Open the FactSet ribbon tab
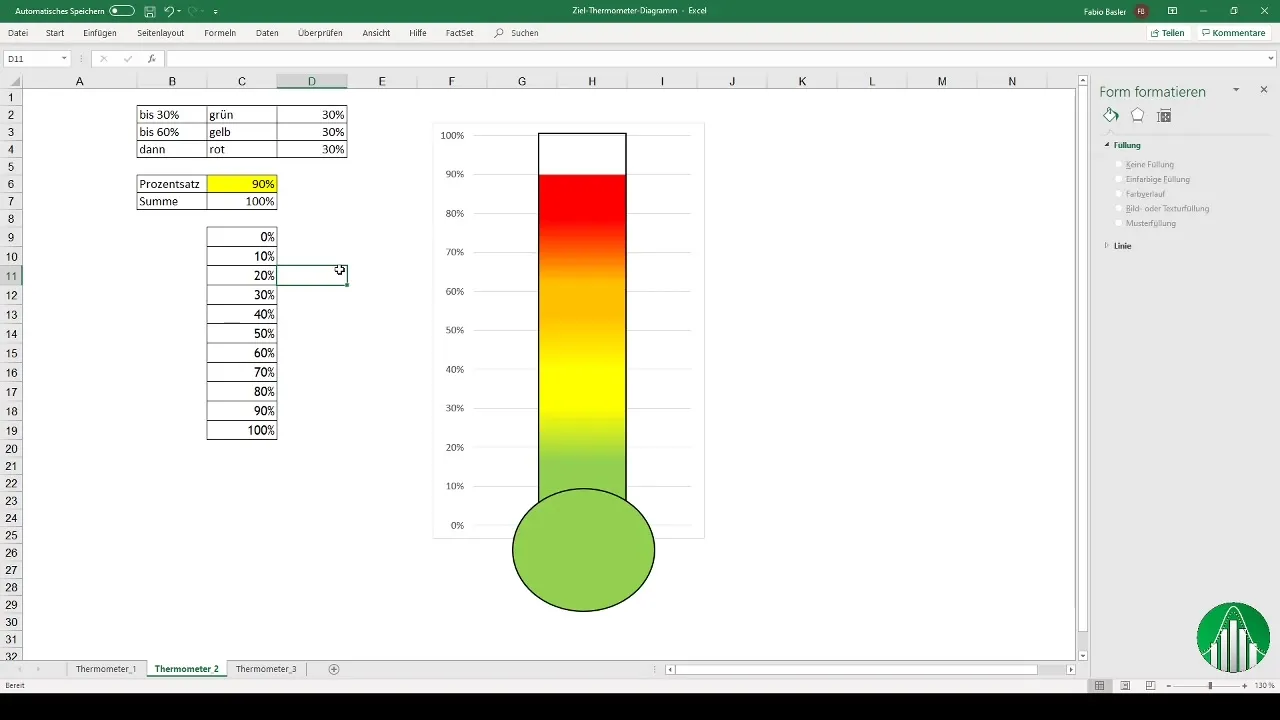1280x720 pixels. pos(460,33)
